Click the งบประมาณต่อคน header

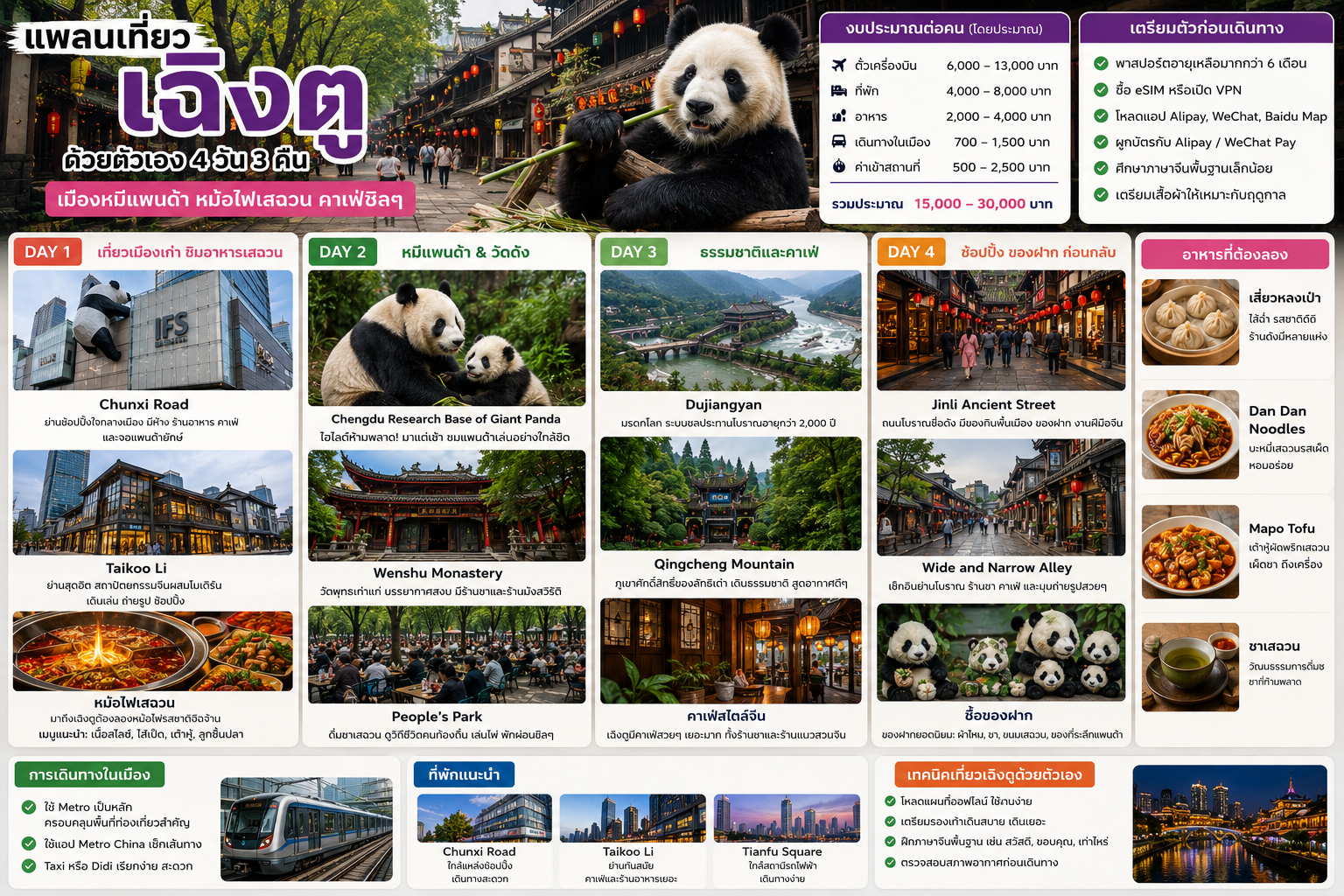pos(945,28)
